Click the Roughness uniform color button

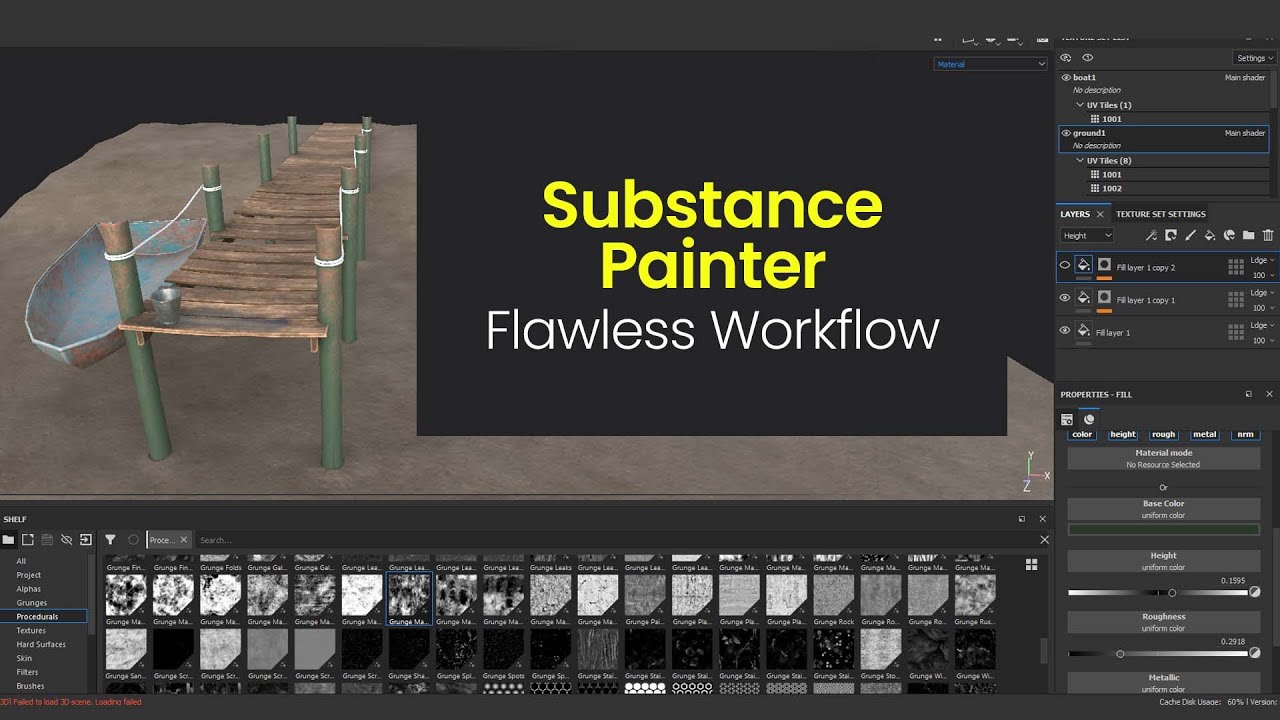[x=1164, y=622]
